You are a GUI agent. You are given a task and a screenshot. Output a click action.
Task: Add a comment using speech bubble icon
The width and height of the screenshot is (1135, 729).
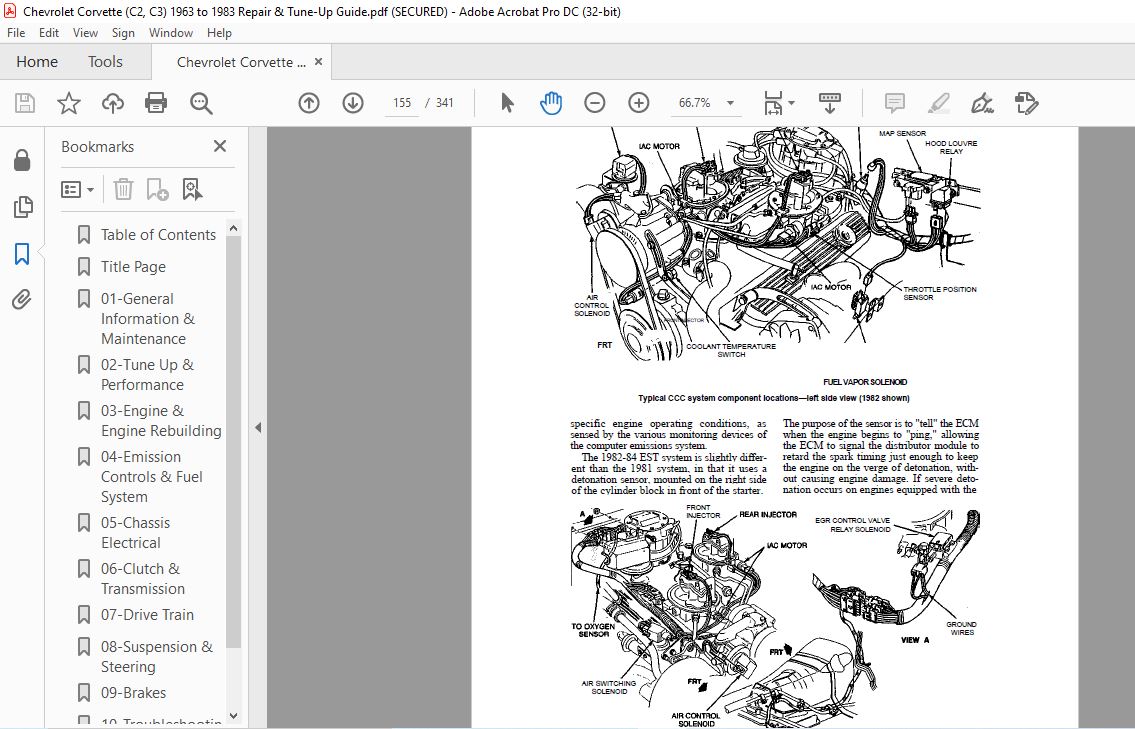pos(895,103)
